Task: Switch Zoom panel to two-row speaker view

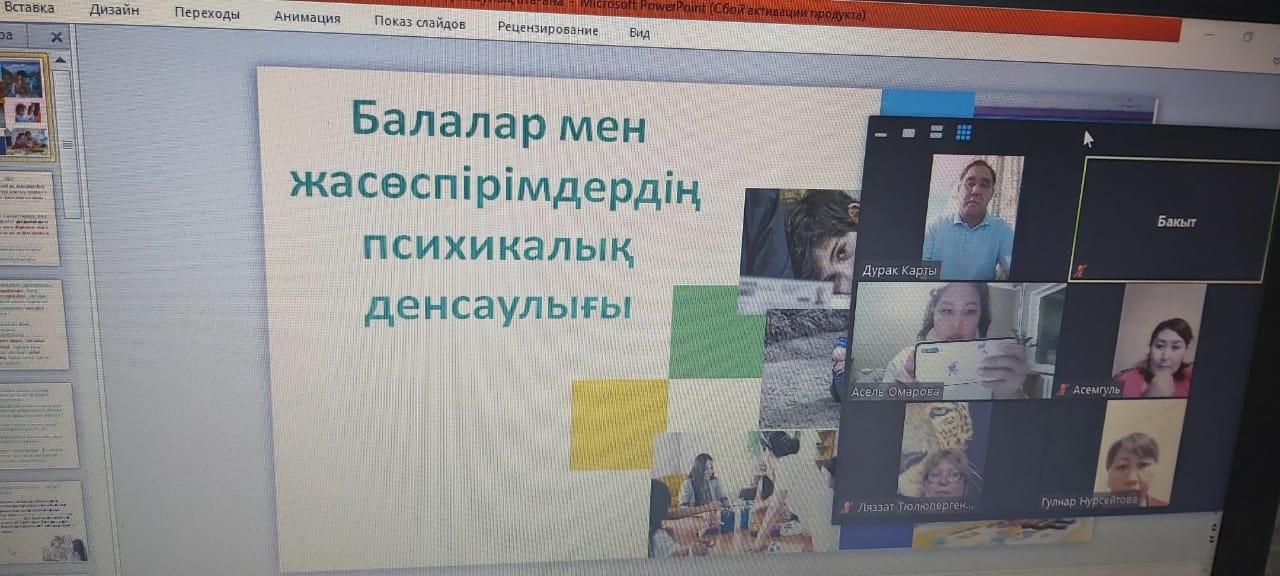Action: 936,132
